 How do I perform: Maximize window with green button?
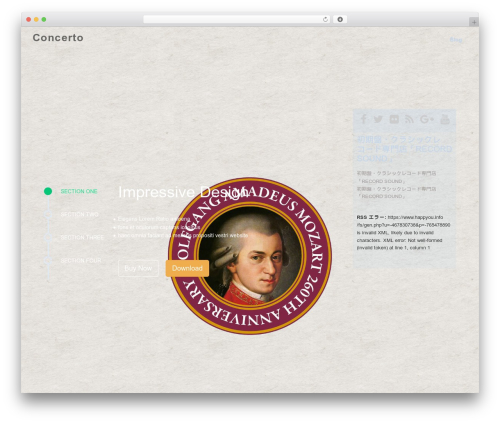point(44,19)
